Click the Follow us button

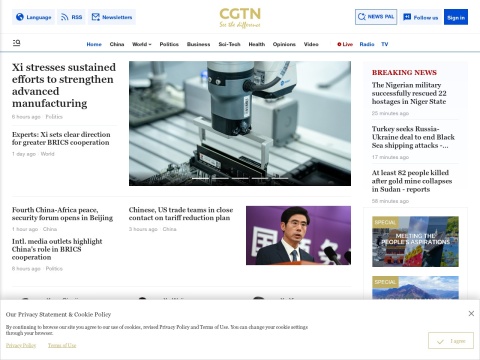coord(421,17)
